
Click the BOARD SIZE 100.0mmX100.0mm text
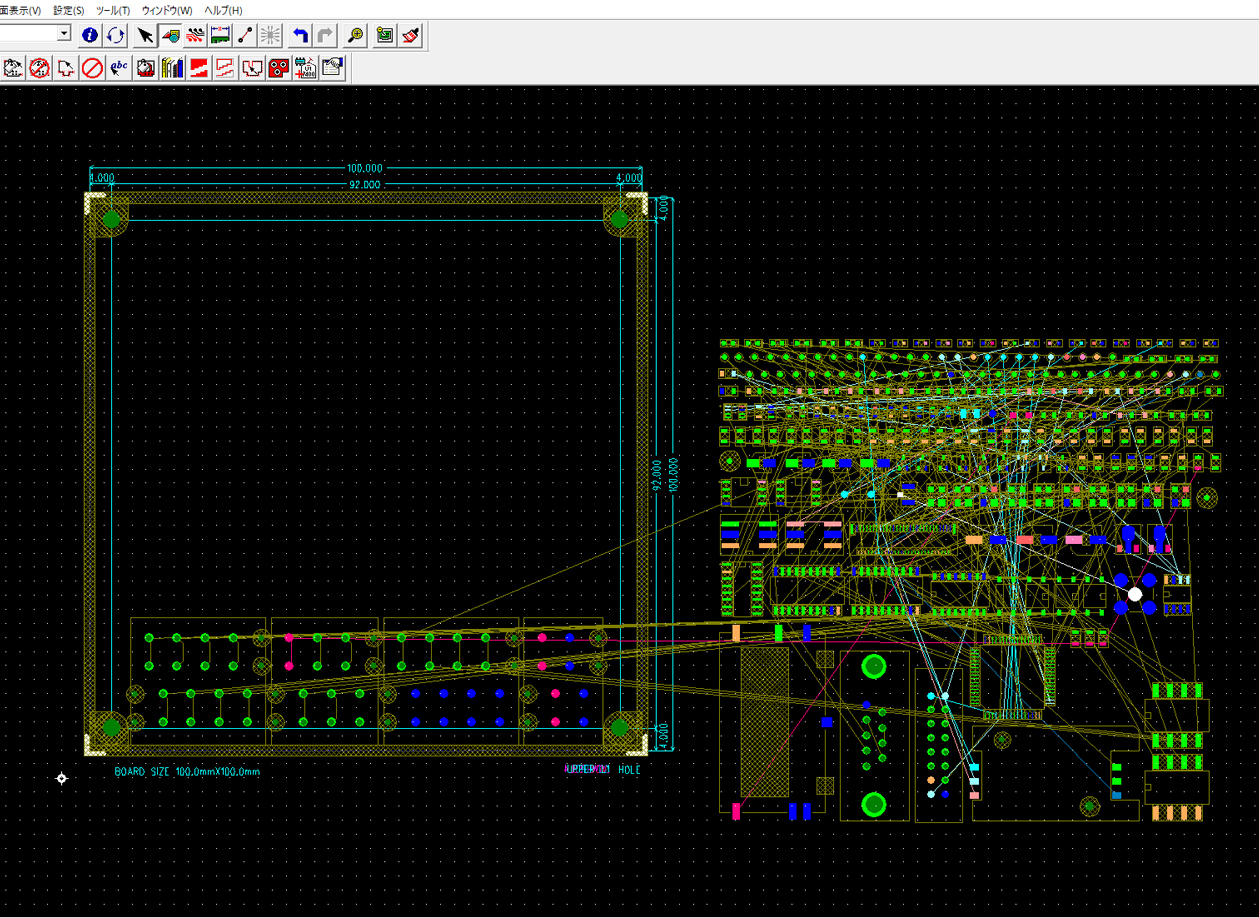pyautogui.click(x=187, y=771)
